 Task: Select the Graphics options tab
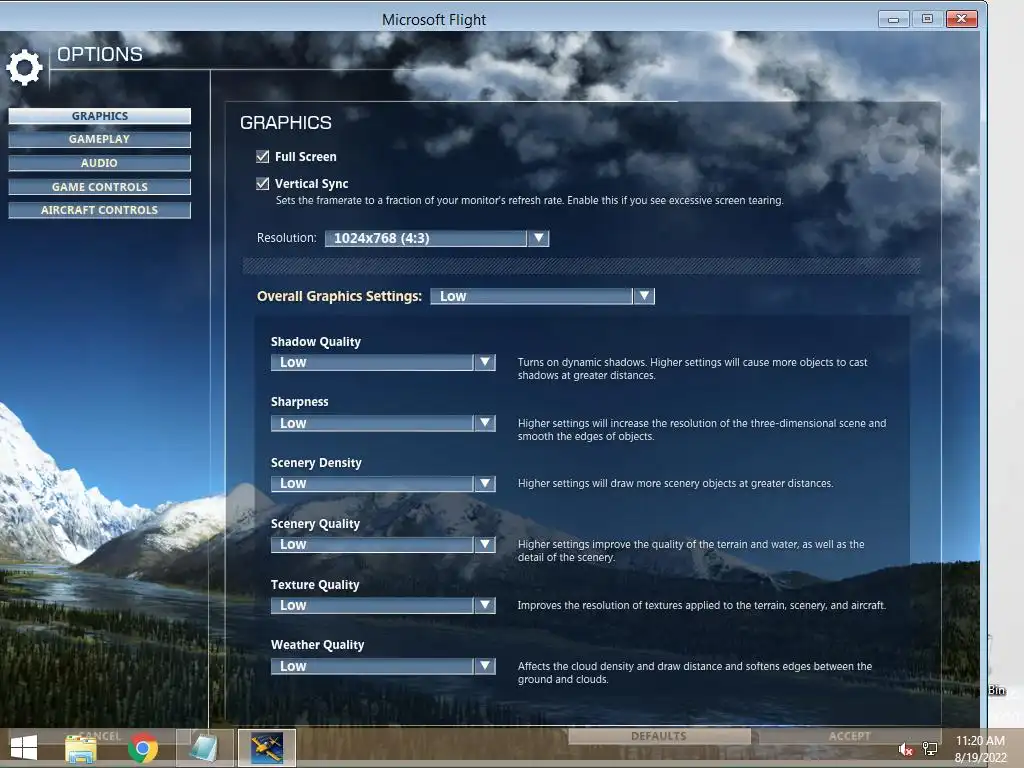point(99,116)
